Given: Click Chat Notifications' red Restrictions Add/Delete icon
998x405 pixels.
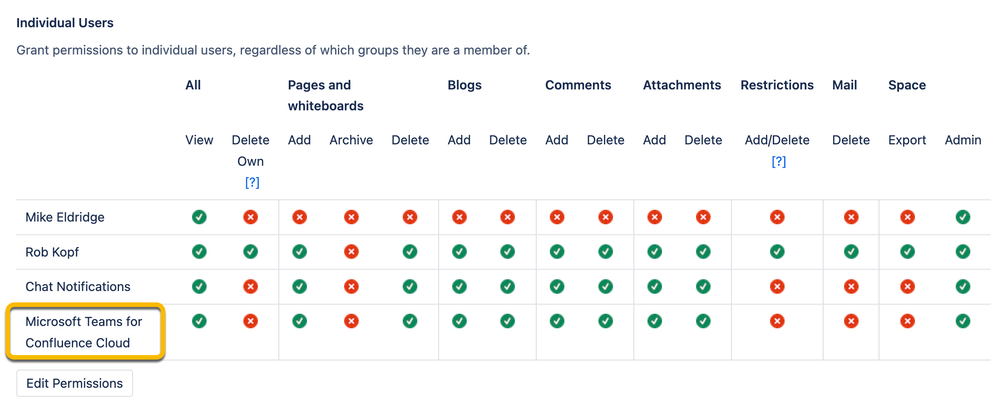Looking at the screenshot, I should (x=777, y=287).
